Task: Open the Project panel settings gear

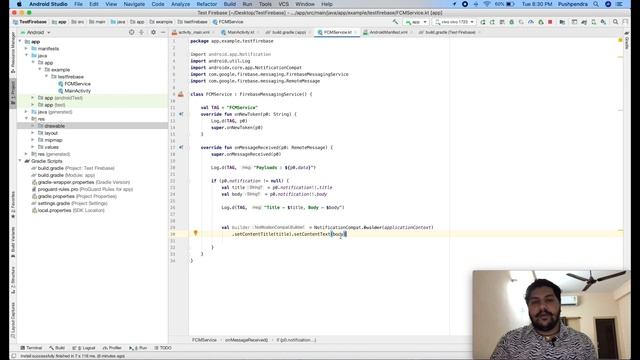Action: [153, 32]
